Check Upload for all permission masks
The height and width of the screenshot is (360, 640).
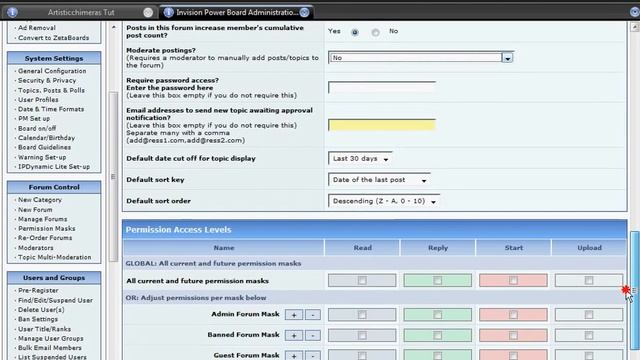tap(589, 280)
